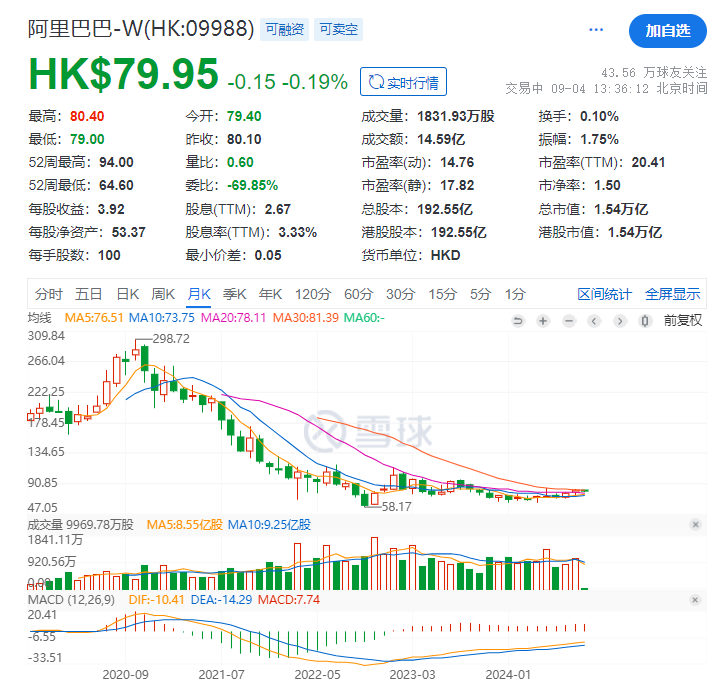The width and height of the screenshot is (727, 690).
Task: Zoom in the K-line chart with plus icon
Action: [x=543, y=321]
